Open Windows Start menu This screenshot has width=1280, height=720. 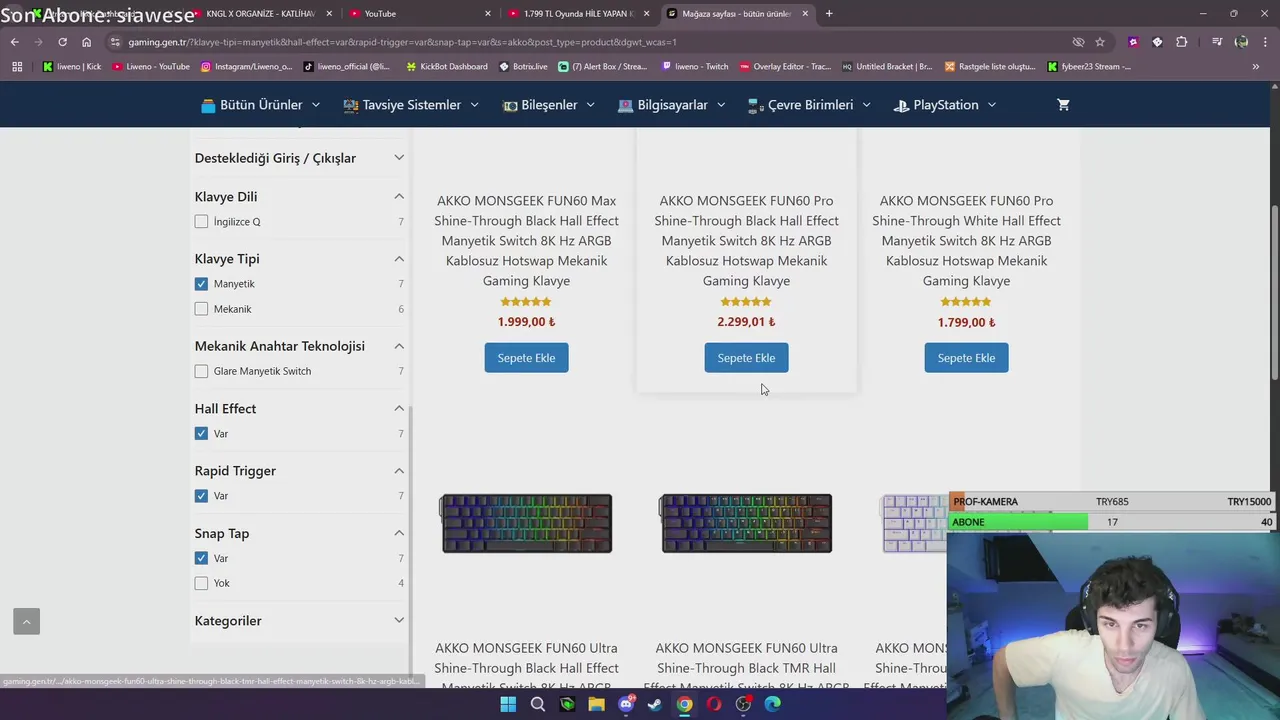(508, 704)
